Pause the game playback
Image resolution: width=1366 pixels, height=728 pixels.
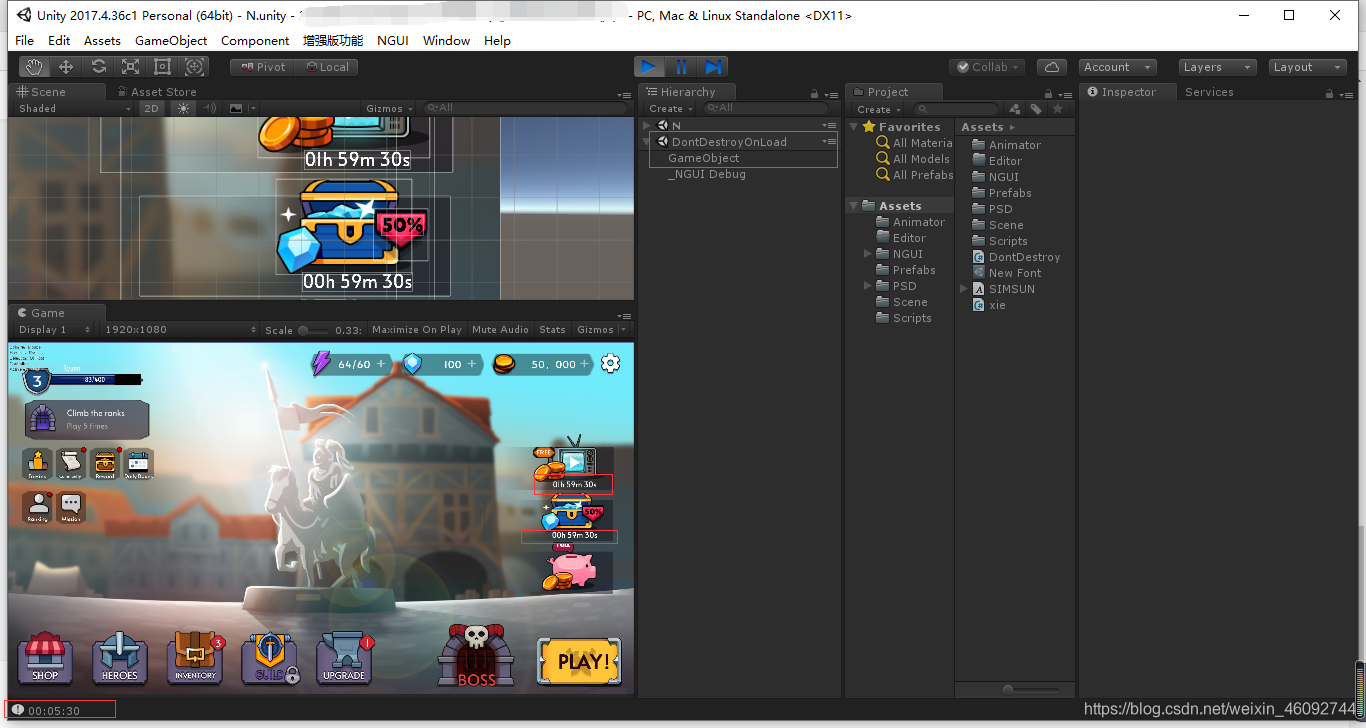coord(681,67)
